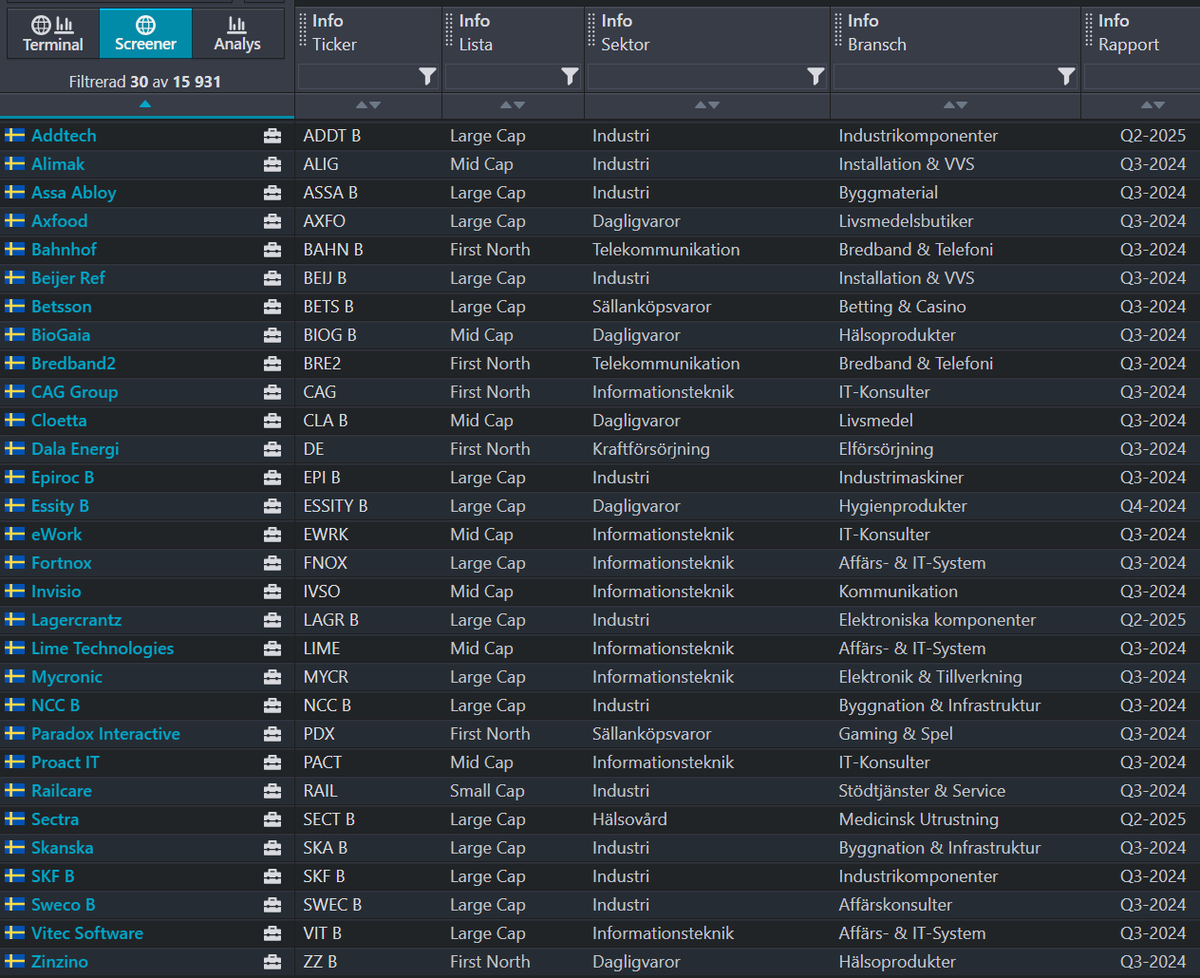Image resolution: width=1200 pixels, height=978 pixels.
Task: Click the briefcase icon for Zinzino
Action: tap(272, 962)
